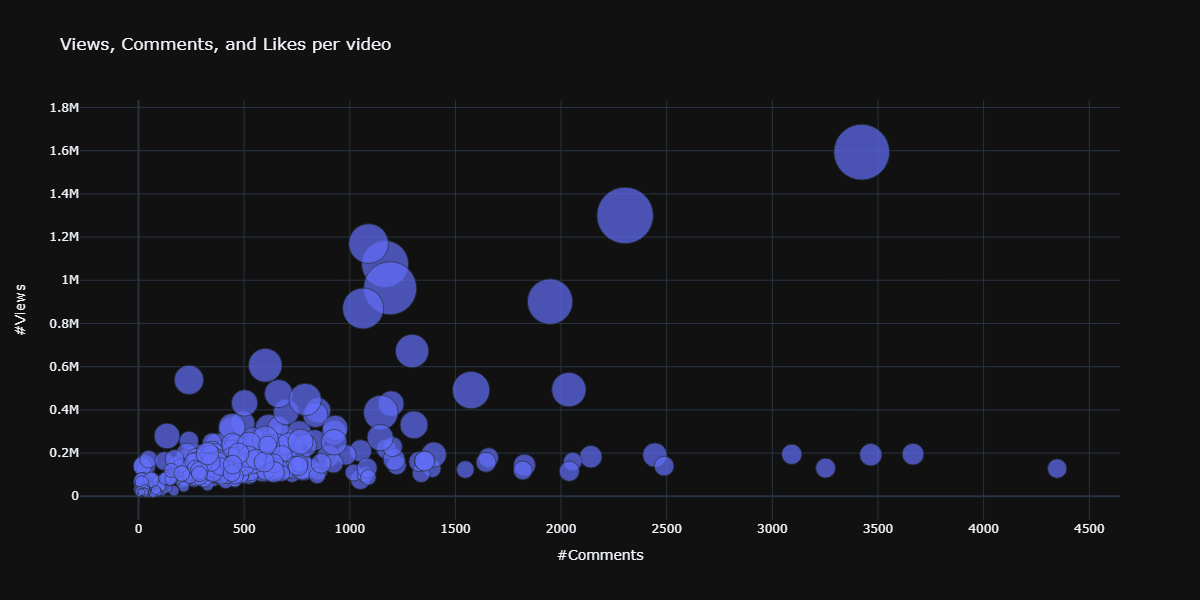Screen dimensions: 1200x600
Task: Click the bubble near 3250 comments
Action: 825,468
